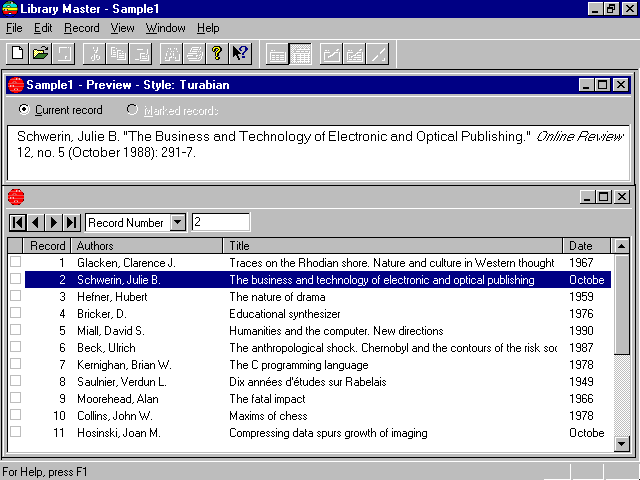Open the Window menu
This screenshot has height=480, width=640.
165,28
